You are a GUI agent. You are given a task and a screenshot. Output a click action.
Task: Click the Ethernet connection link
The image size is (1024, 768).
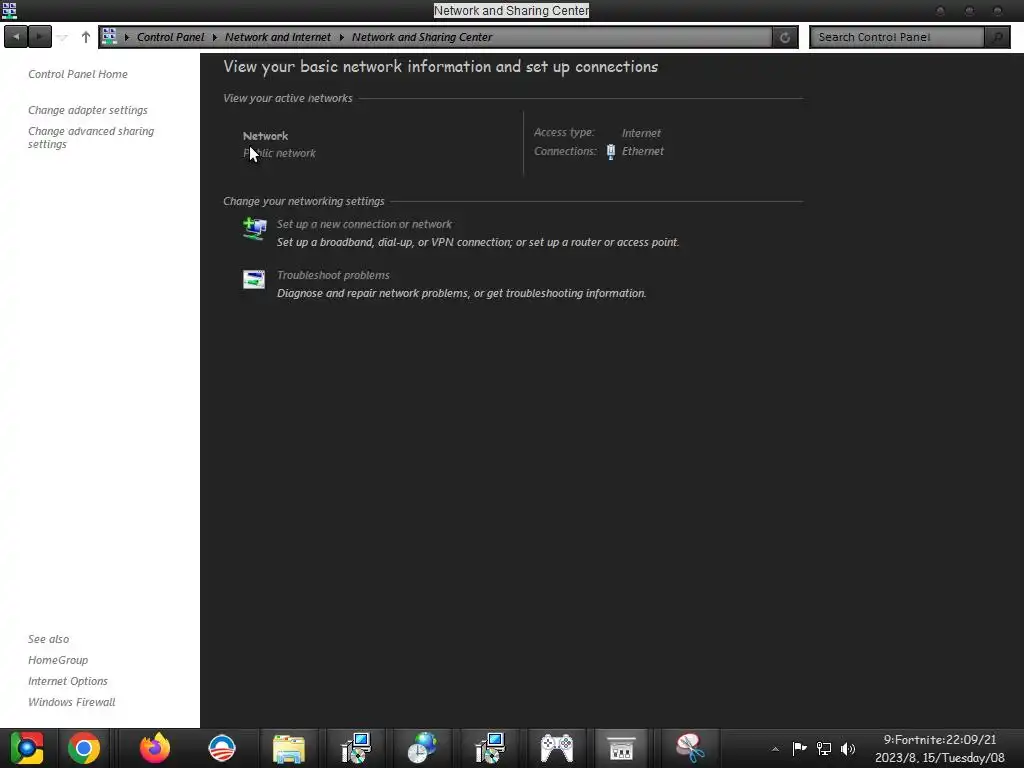(643, 152)
